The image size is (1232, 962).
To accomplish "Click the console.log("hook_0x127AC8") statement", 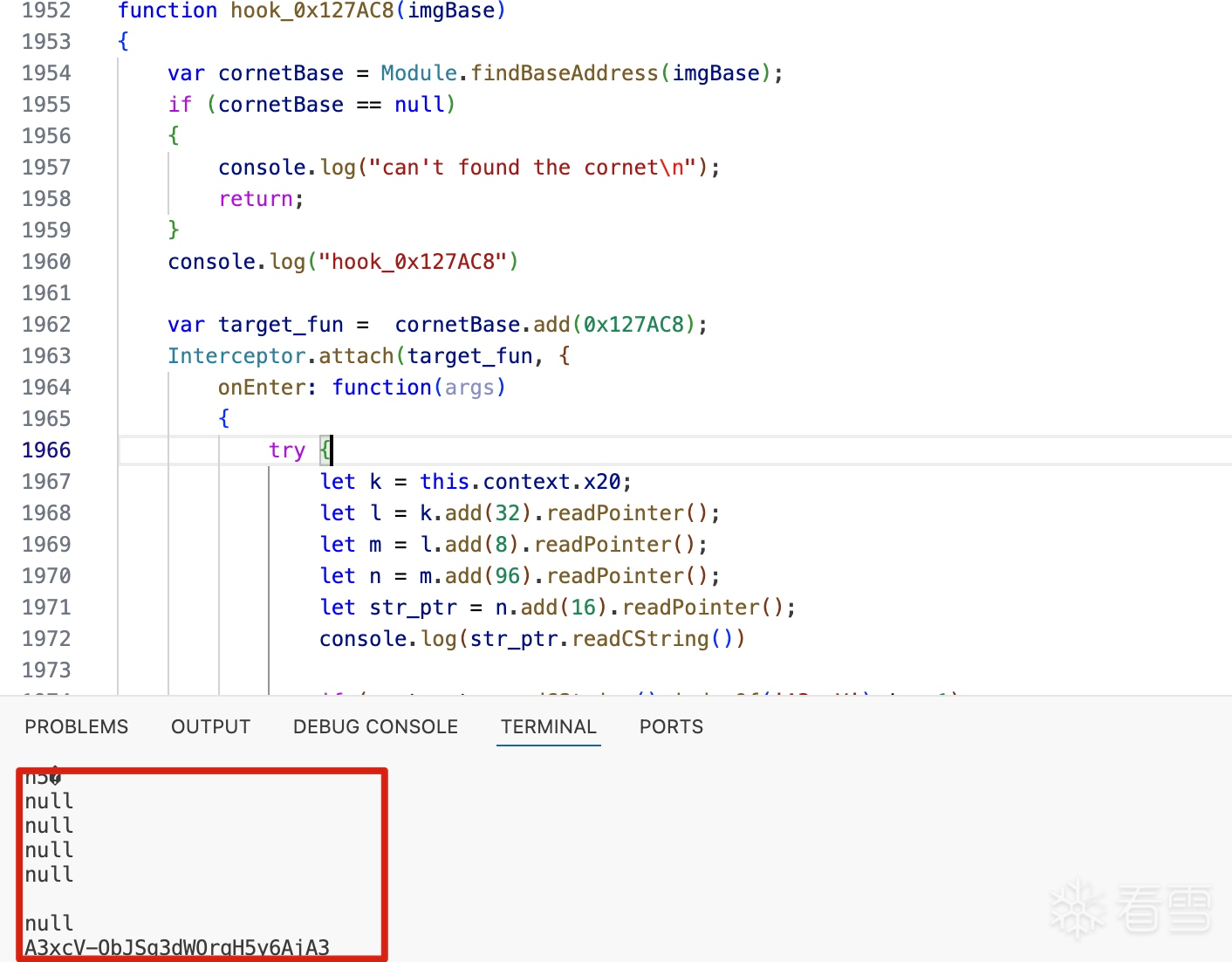I will click(343, 262).
